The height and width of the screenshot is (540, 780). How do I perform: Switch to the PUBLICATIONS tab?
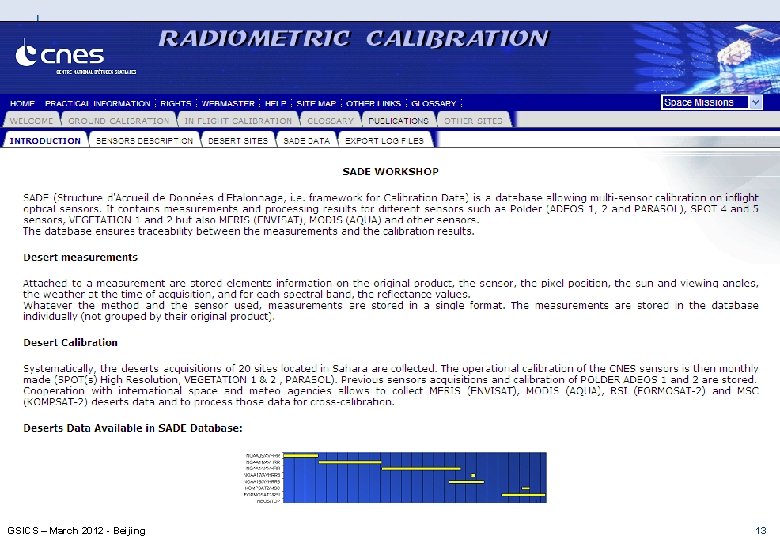click(398, 121)
